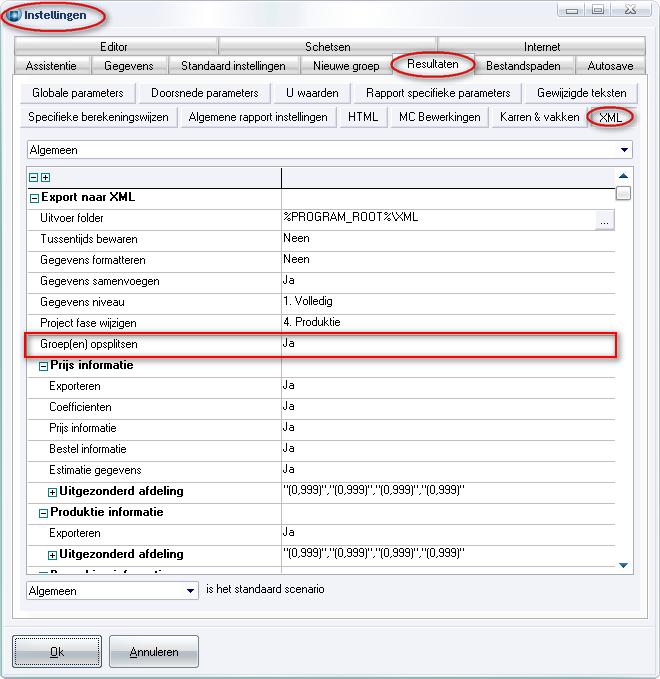Select the Estimatie gegevens row
Image resolution: width=660 pixels, height=679 pixels.
tap(321, 472)
